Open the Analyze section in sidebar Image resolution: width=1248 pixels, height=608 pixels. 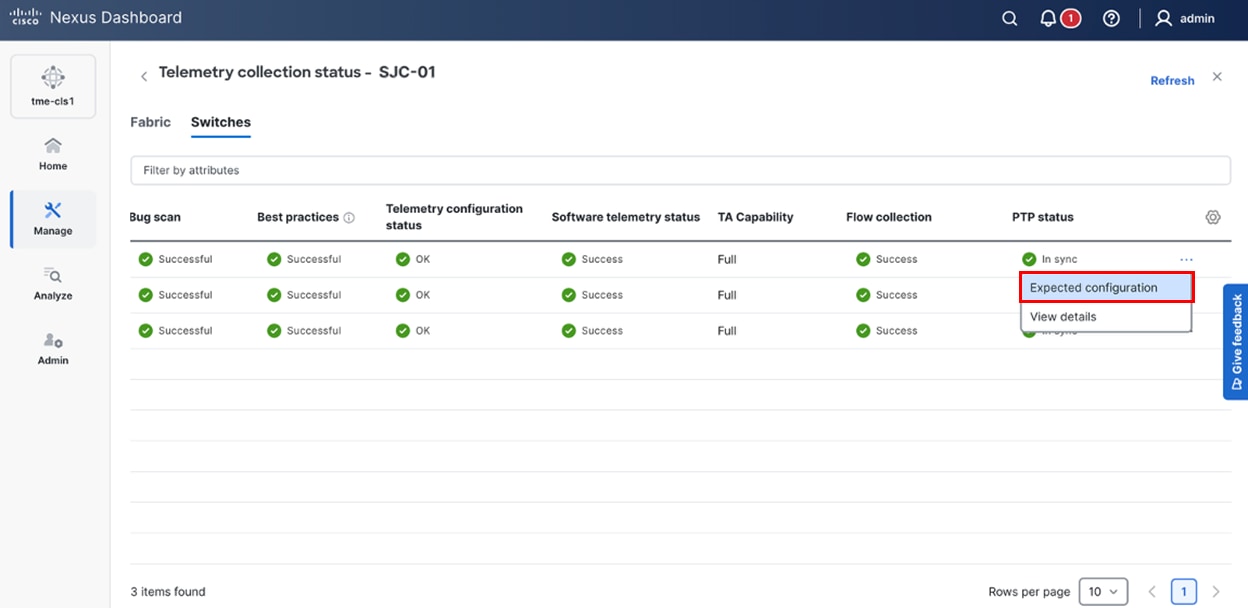pyautogui.click(x=53, y=284)
